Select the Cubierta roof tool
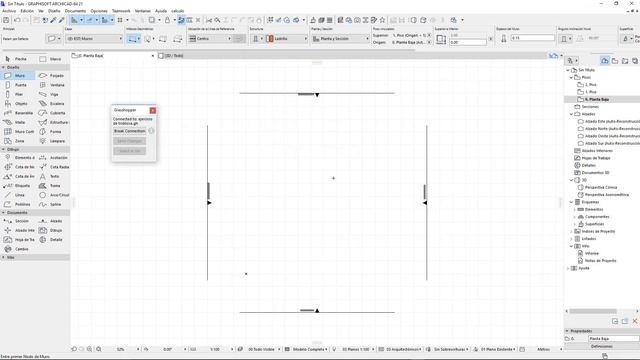 (52, 113)
